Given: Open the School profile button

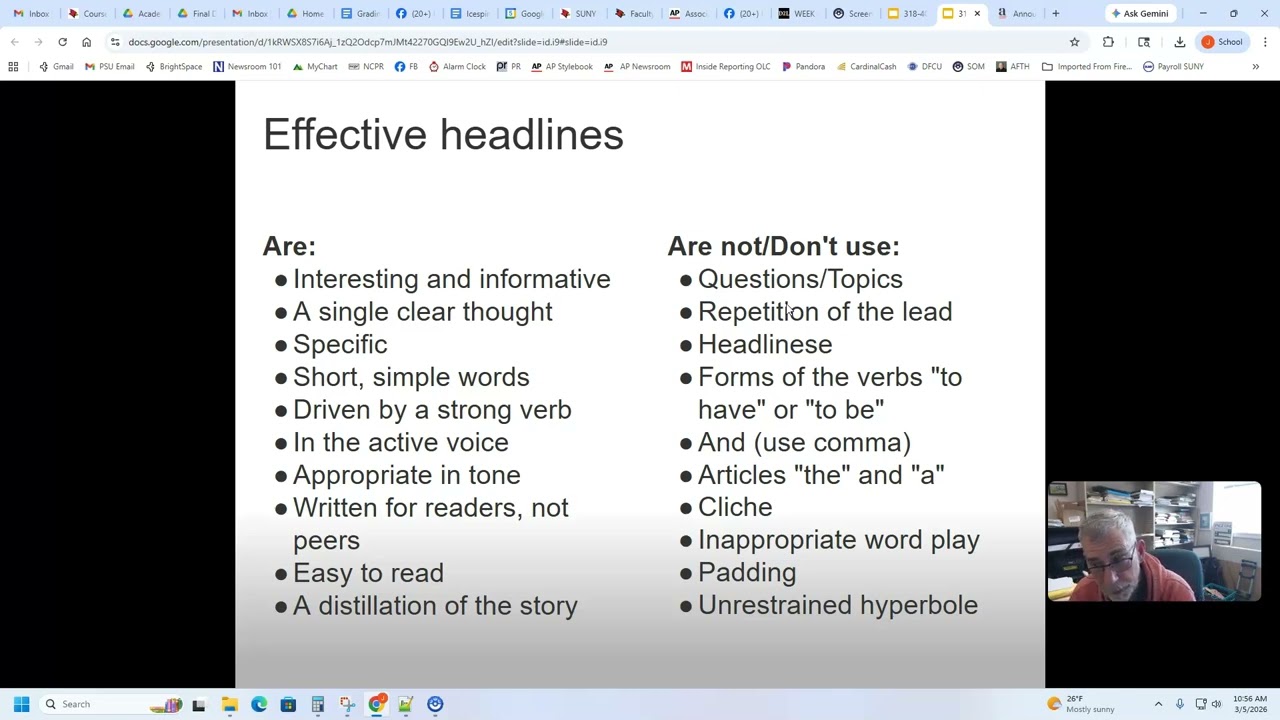Looking at the screenshot, I should tap(1222, 42).
